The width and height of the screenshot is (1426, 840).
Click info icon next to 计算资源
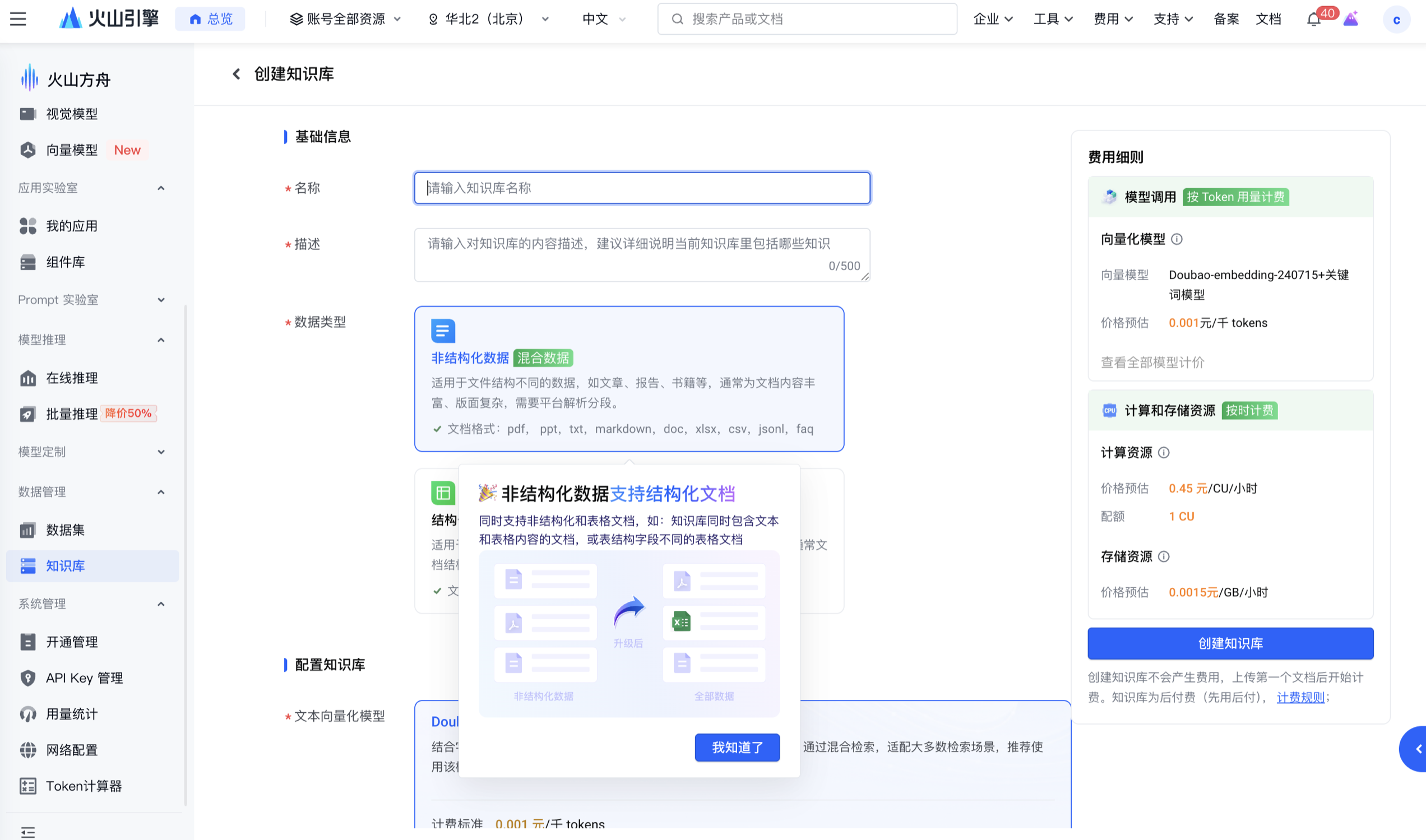point(1163,453)
